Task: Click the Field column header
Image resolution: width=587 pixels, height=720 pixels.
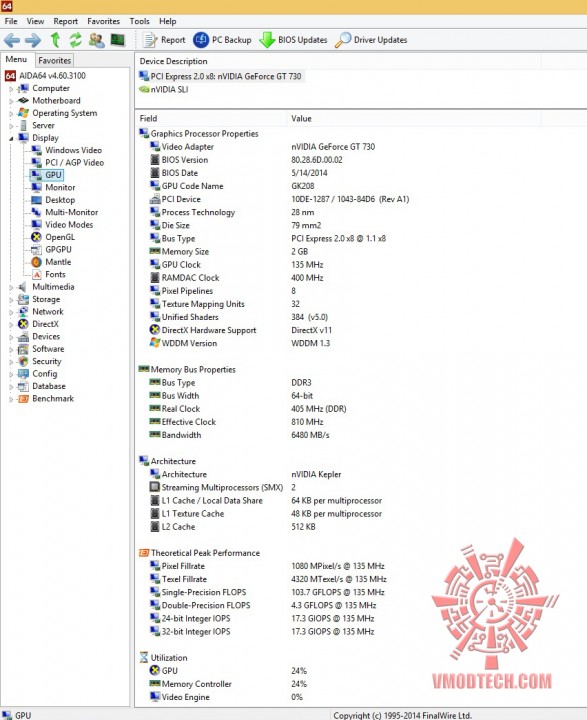Action: (x=211, y=118)
